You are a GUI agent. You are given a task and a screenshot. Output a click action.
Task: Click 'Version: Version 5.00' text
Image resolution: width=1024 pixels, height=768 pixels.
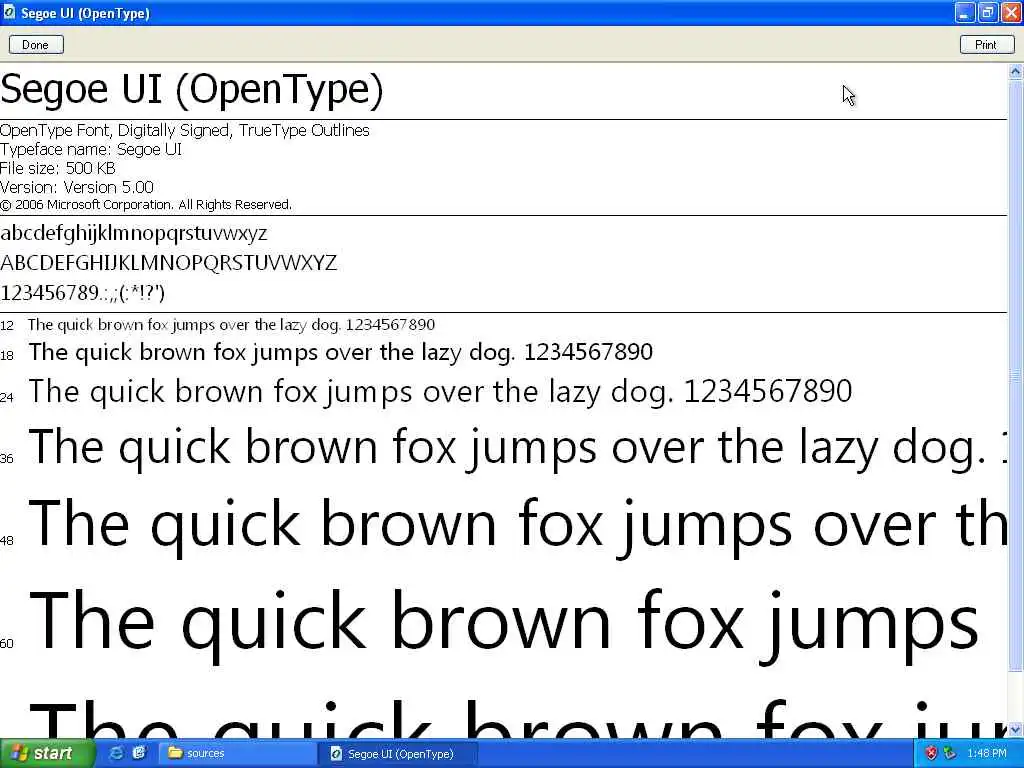coord(76,187)
